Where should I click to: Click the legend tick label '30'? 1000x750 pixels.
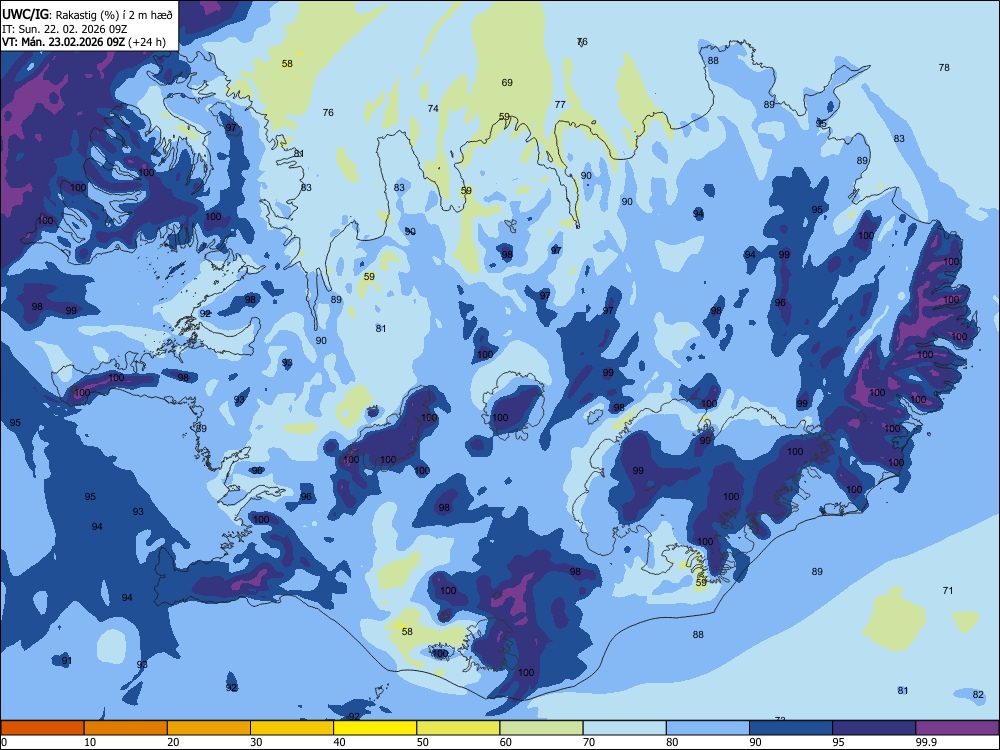coord(256,742)
